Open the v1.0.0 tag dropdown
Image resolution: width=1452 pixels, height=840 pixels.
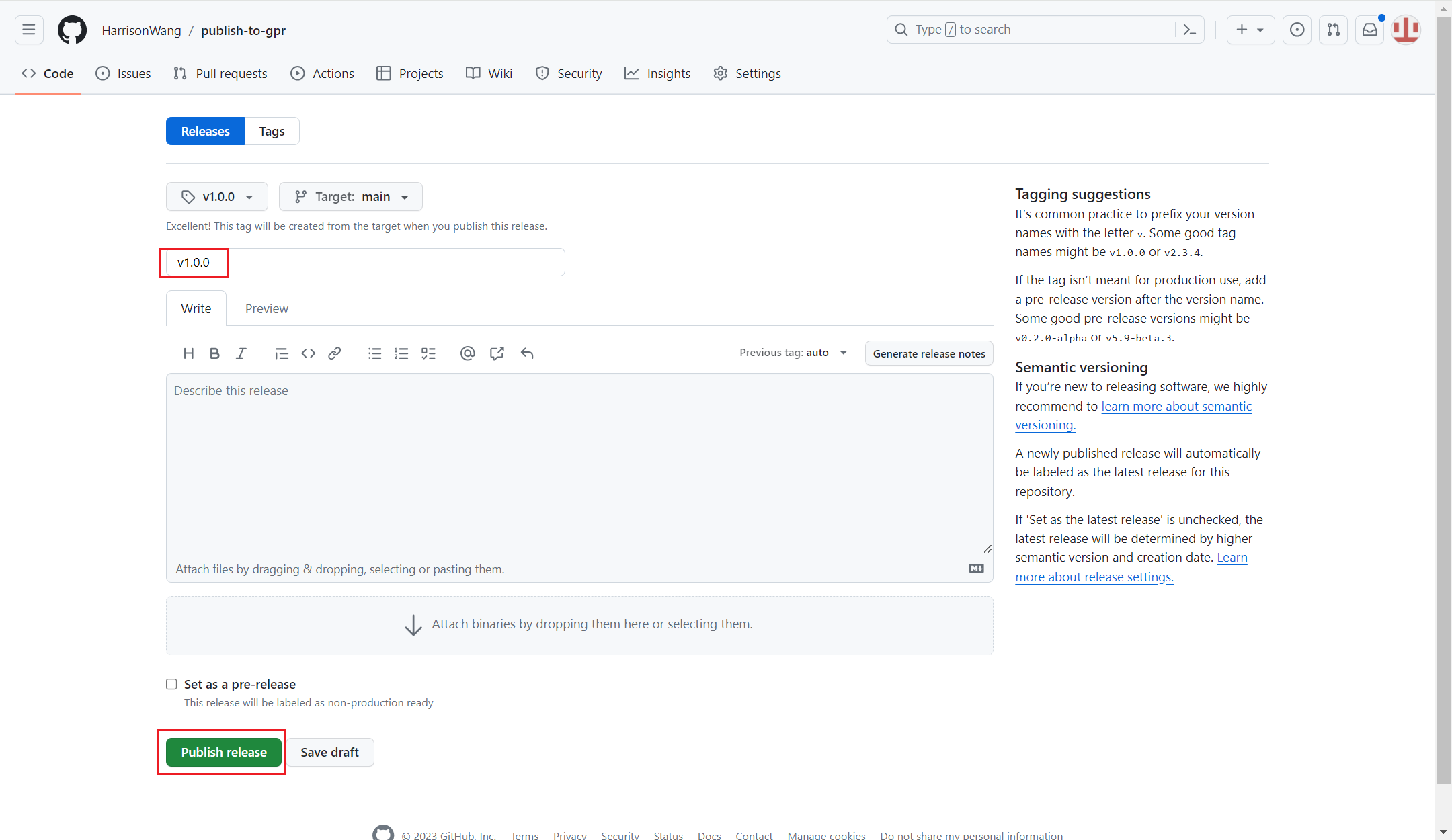point(216,196)
